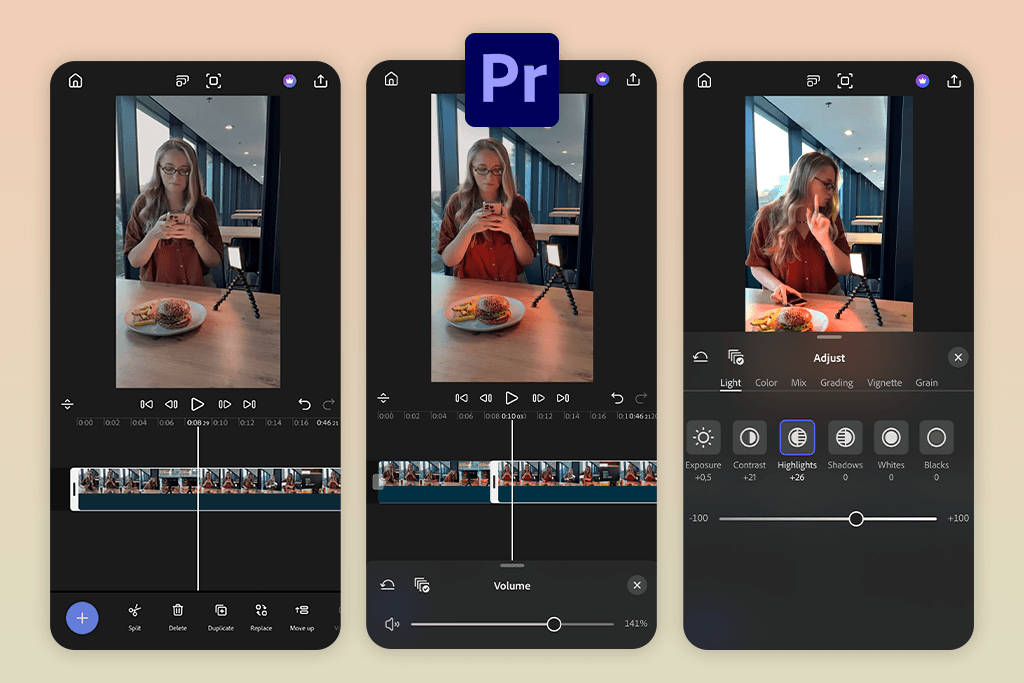Mute audio with the speaker icon
Image resolution: width=1024 pixels, height=683 pixels.
tap(392, 624)
